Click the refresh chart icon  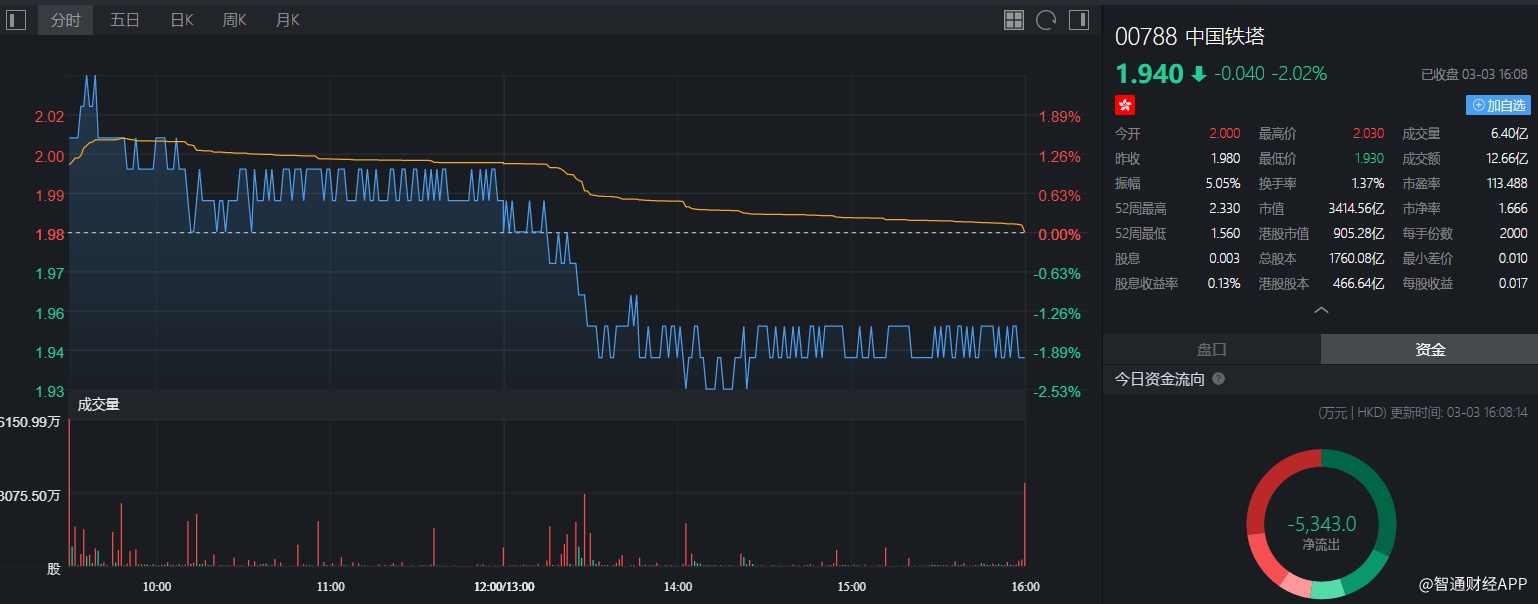click(1046, 20)
